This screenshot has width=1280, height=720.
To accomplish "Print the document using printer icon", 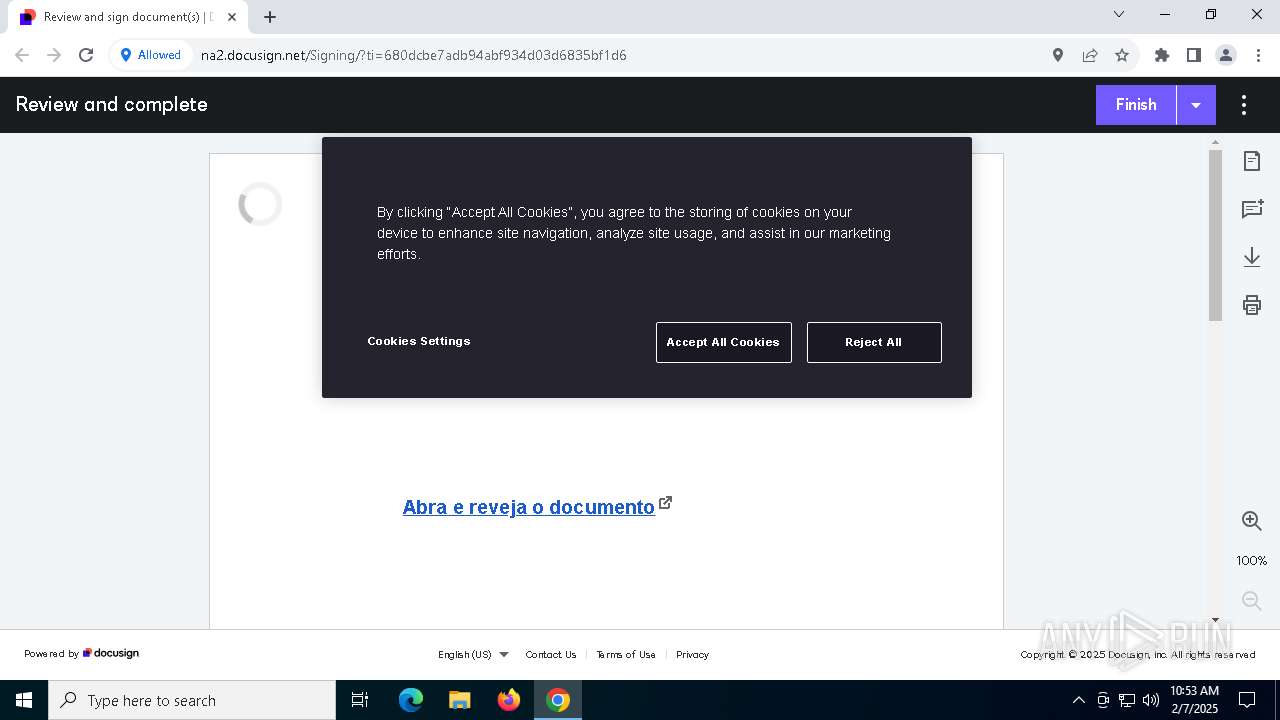I will pos(1252,305).
